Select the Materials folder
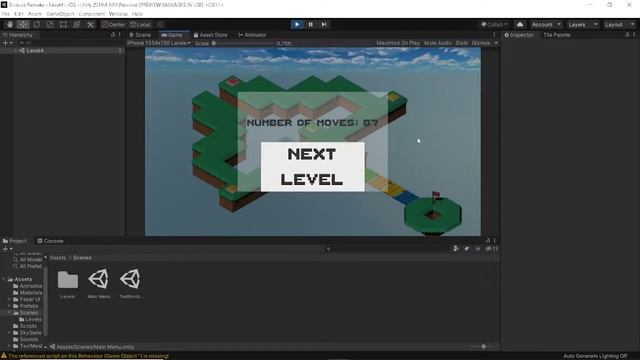 27,293
